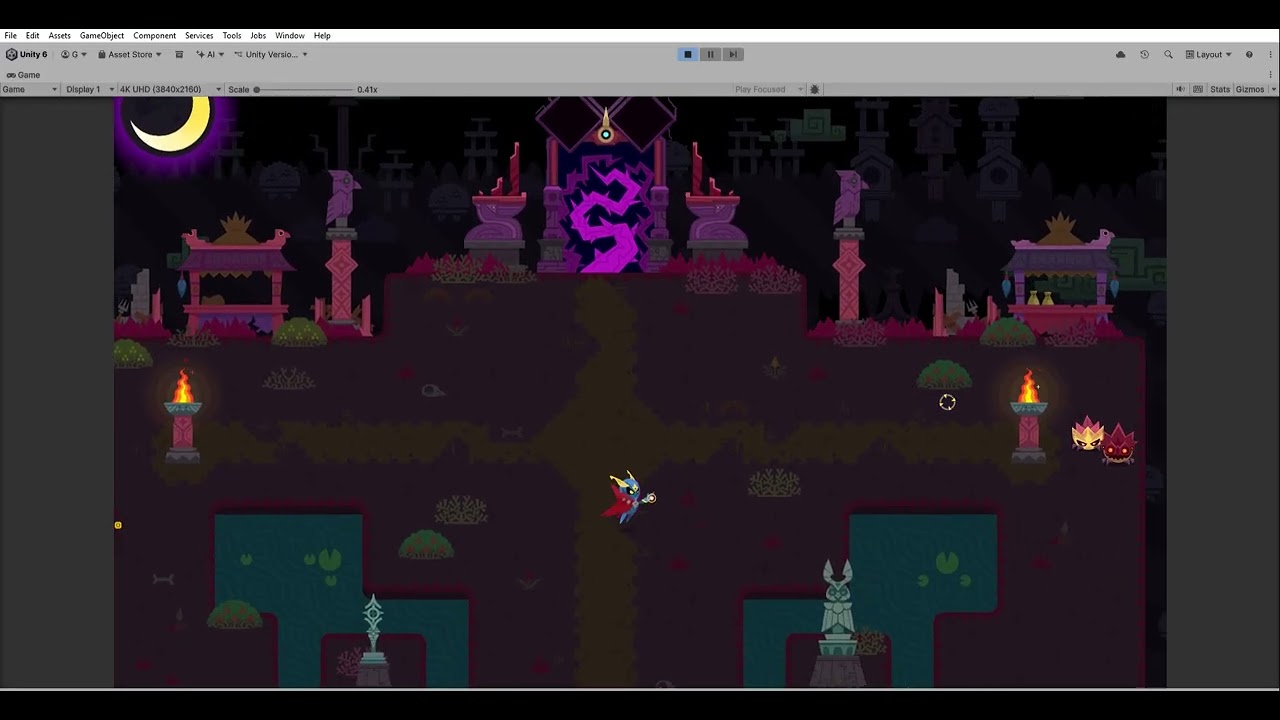Click the small yellow marker at left edge
This screenshot has height=720, width=1280.
[118, 525]
